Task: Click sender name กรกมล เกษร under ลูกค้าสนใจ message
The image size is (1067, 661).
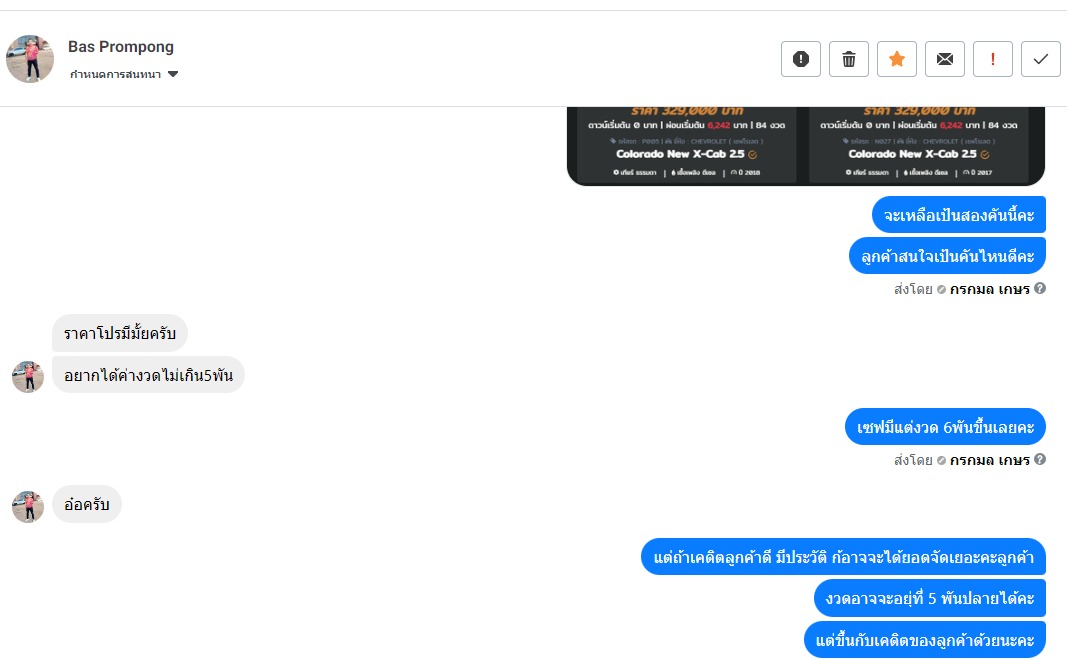Action: (989, 289)
